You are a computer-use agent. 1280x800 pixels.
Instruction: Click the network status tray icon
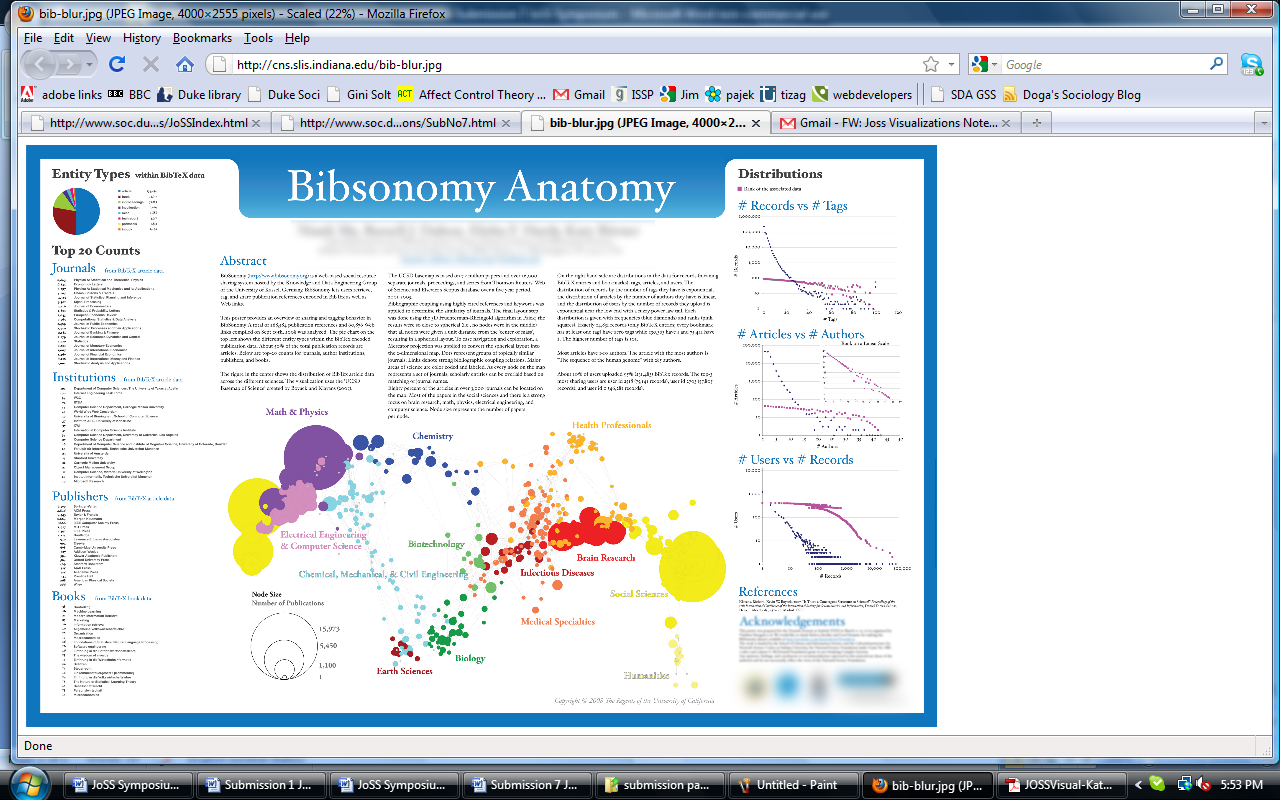[1184, 784]
